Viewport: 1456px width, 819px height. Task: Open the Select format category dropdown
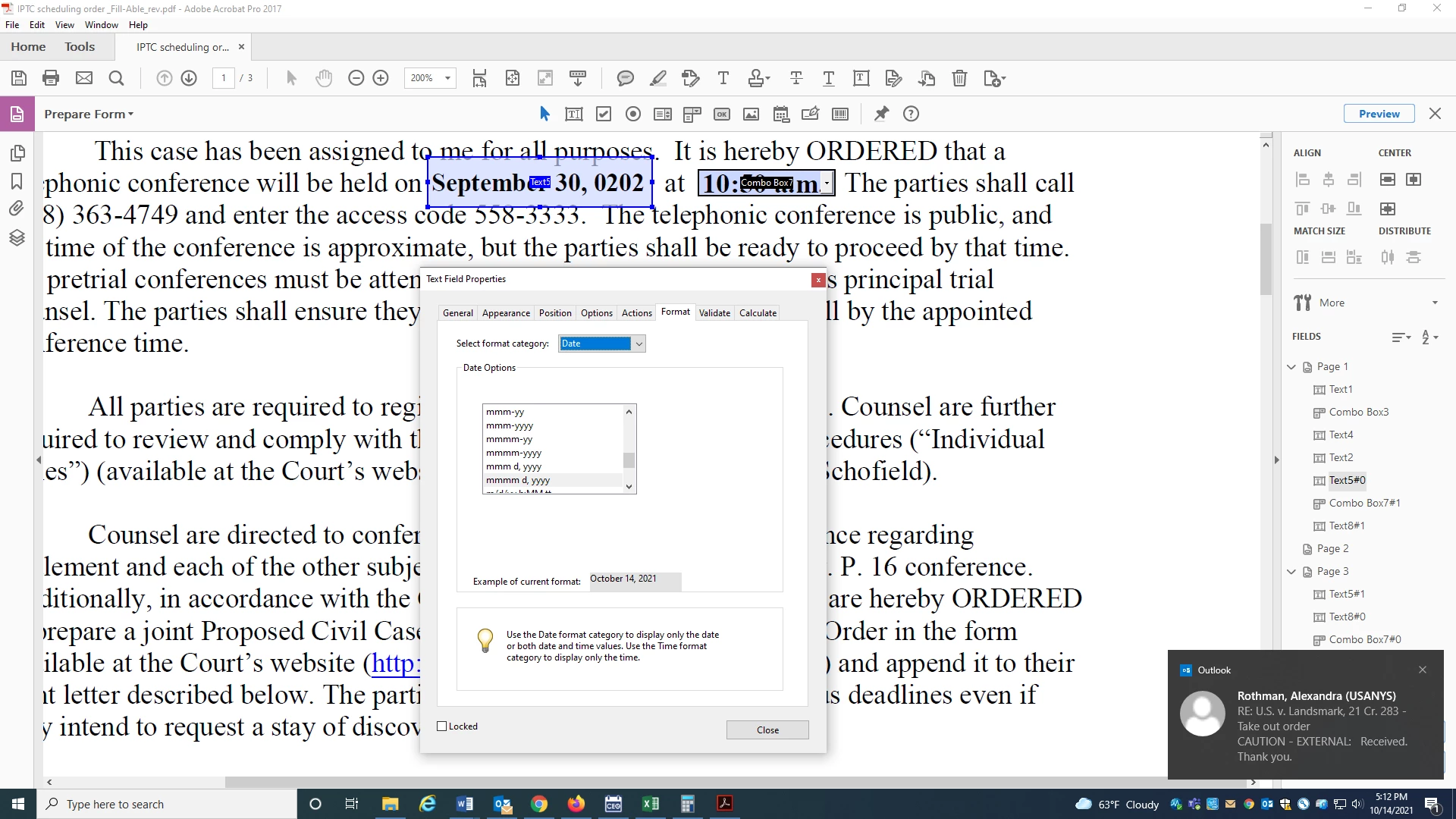[x=639, y=344]
